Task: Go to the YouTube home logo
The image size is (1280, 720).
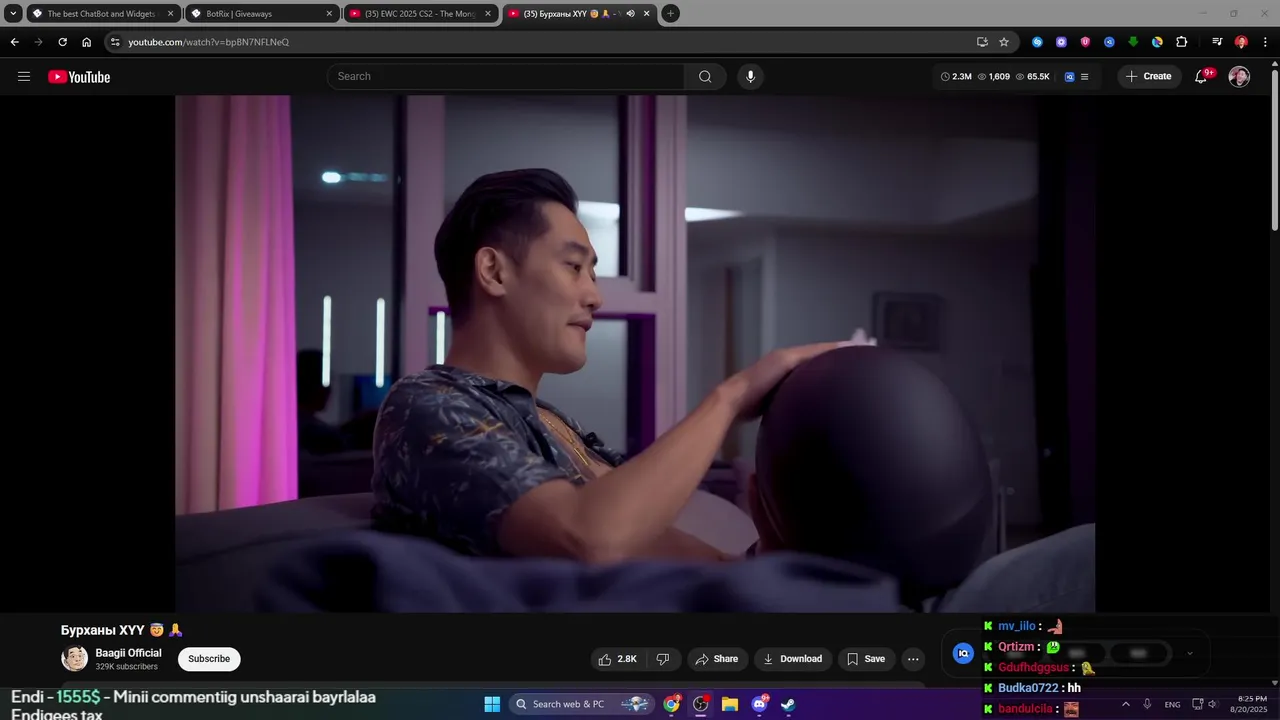Action: pyautogui.click(x=79, y=77)
